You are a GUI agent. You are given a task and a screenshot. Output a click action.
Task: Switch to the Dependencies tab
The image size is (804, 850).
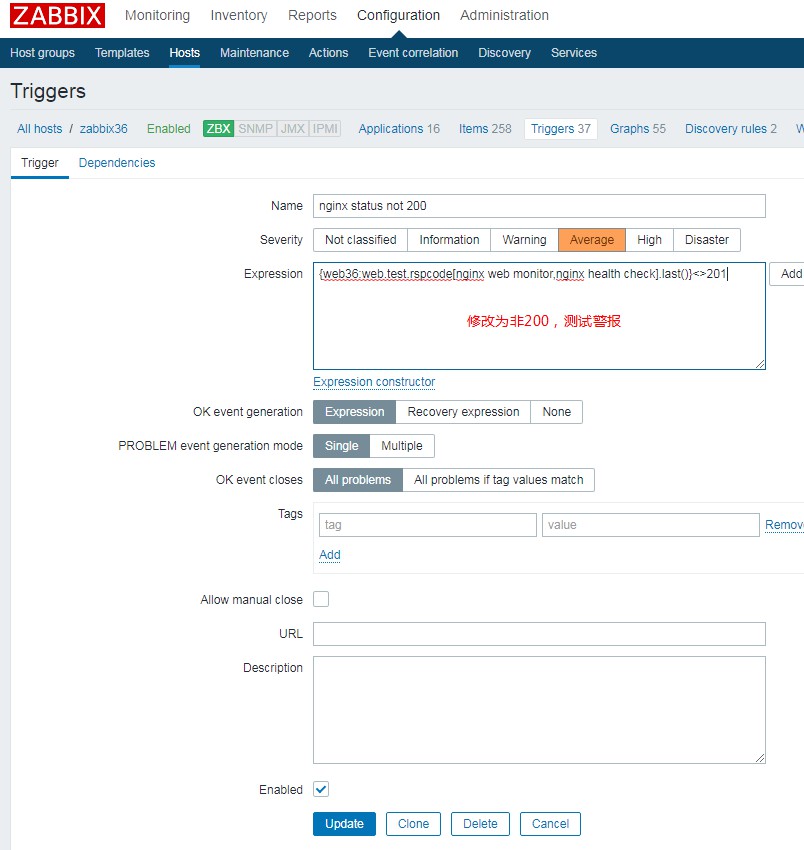(117, 163)
